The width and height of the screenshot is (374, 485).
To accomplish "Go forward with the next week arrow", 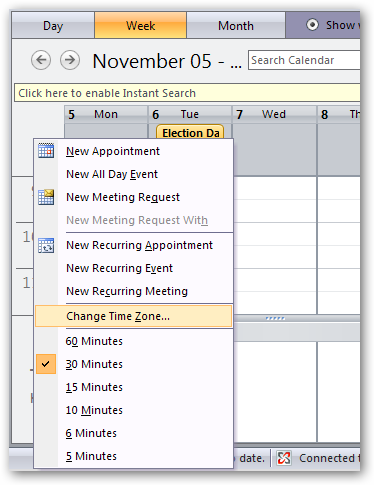I will pyautogui.click(x=70, y=60).
